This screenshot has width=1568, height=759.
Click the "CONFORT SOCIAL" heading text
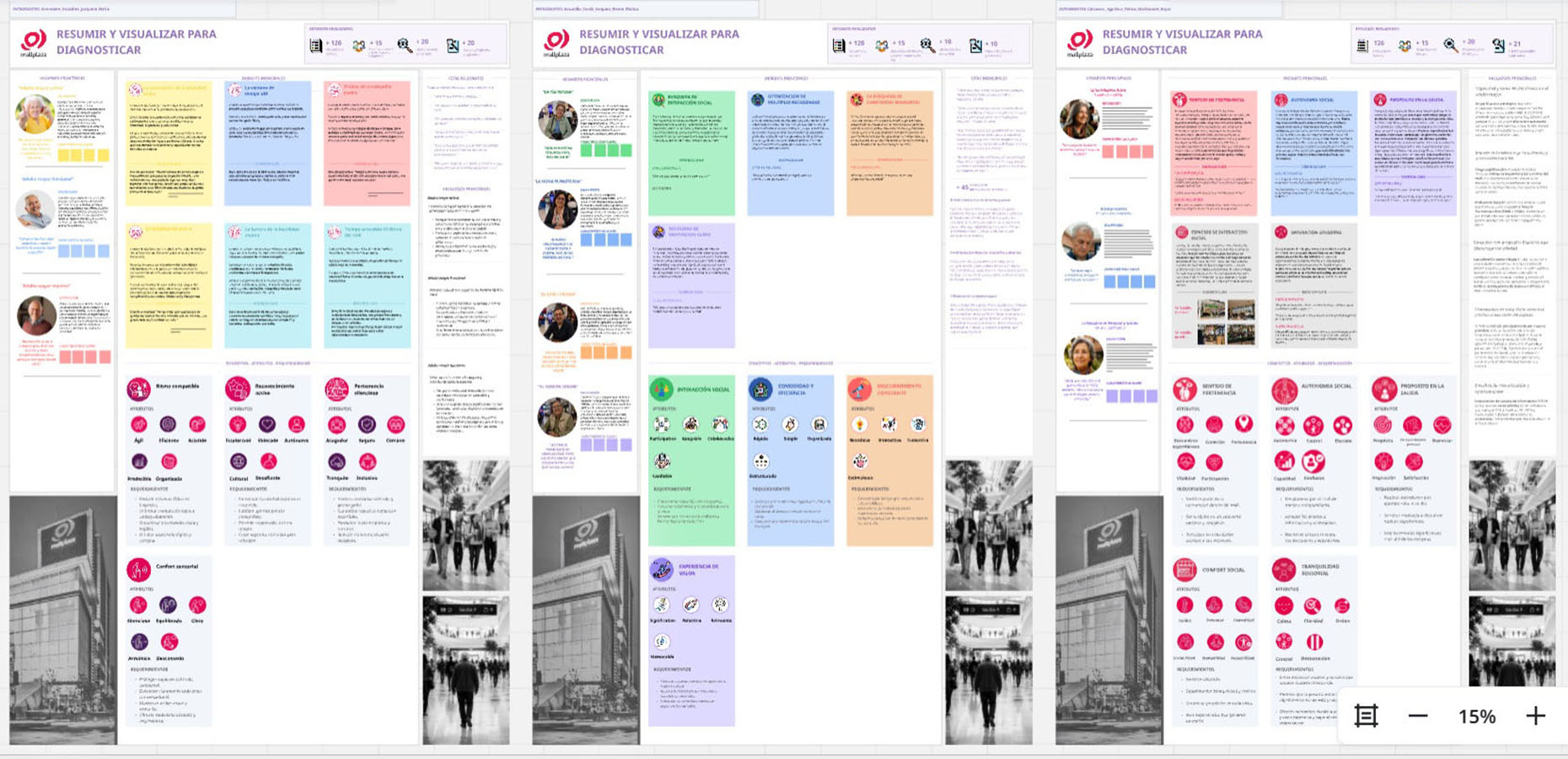[1225, 570]
